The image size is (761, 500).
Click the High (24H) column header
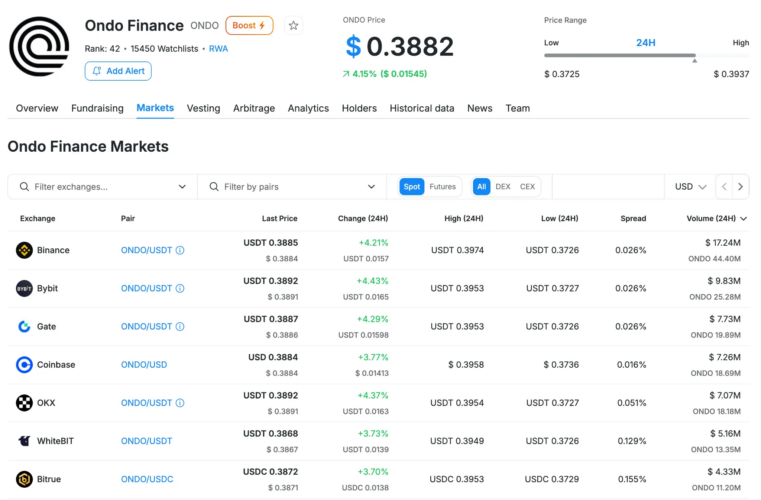pos(463,218)
